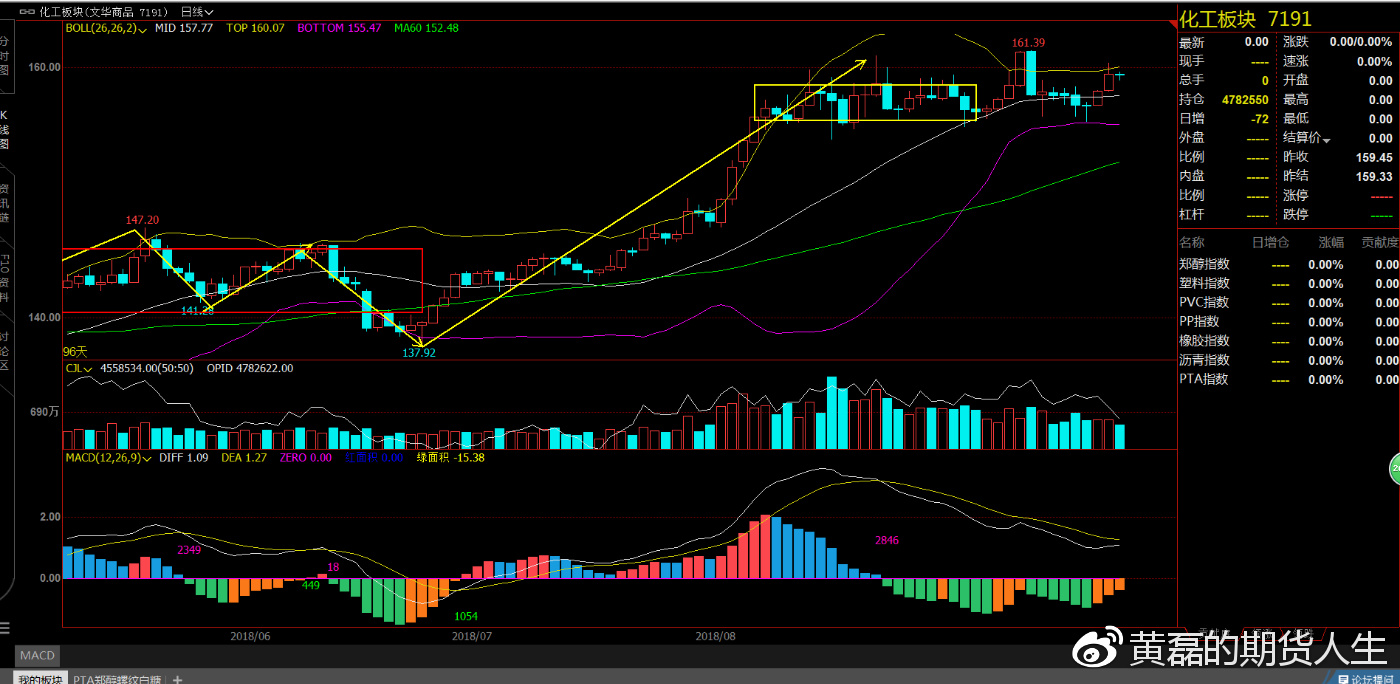This screenshot has height=684, width=1400.
Task: Open the 资讯链 side tab
Action: pos(4,202)
